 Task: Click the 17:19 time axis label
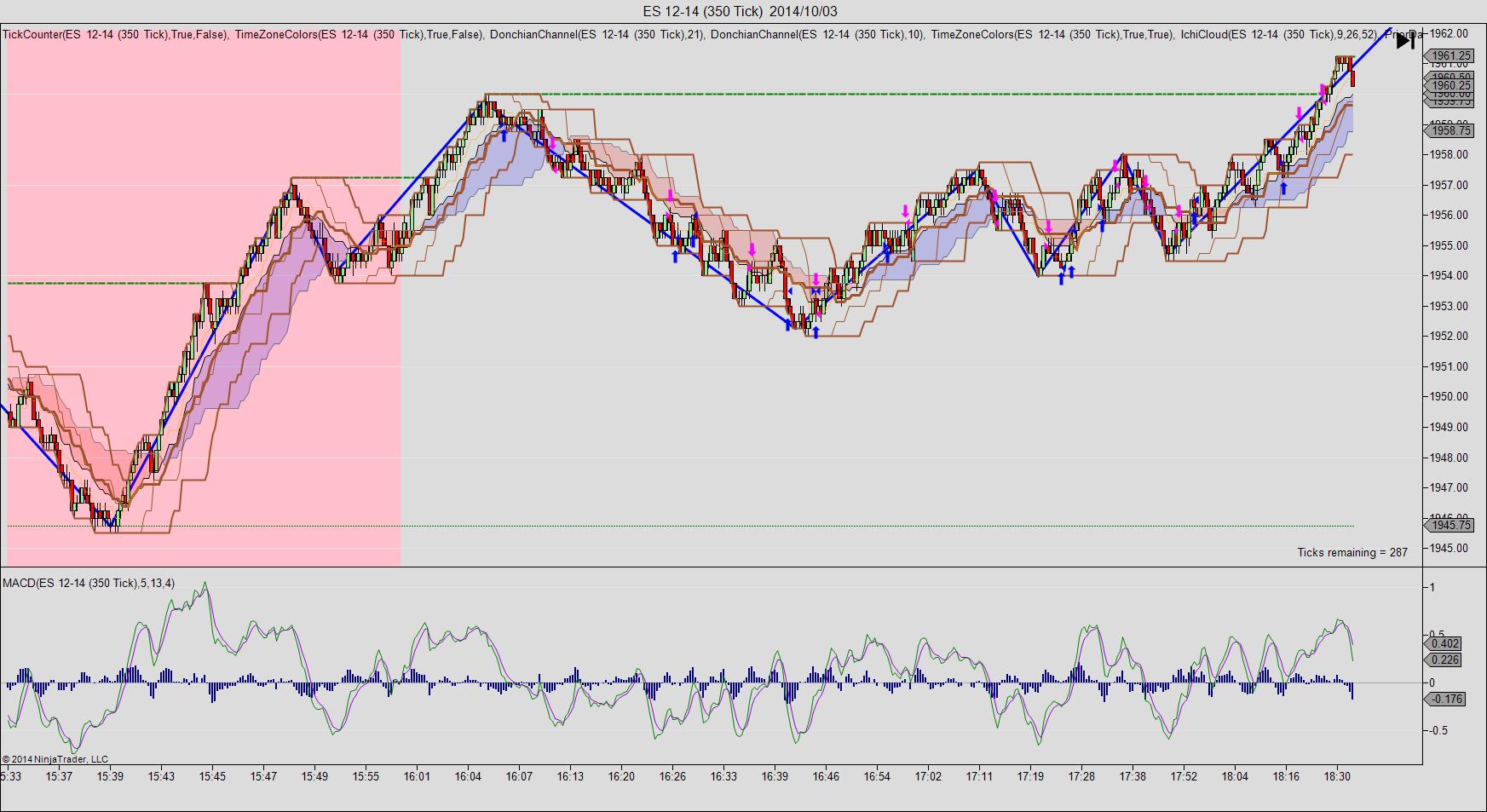[1031, 776]
